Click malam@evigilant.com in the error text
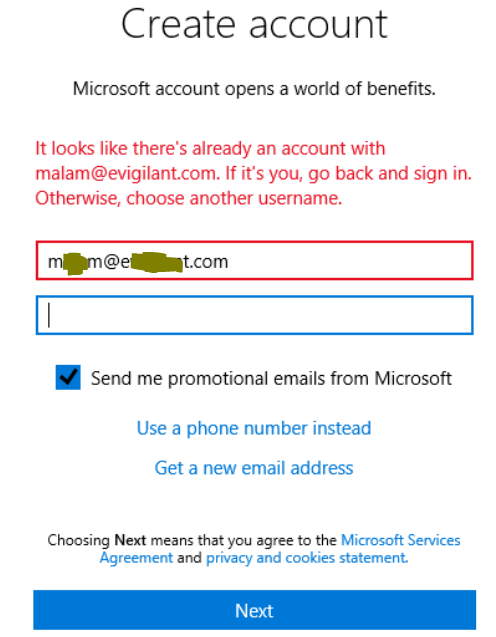The width and height of the screenshot is (496, 637). 126,173
